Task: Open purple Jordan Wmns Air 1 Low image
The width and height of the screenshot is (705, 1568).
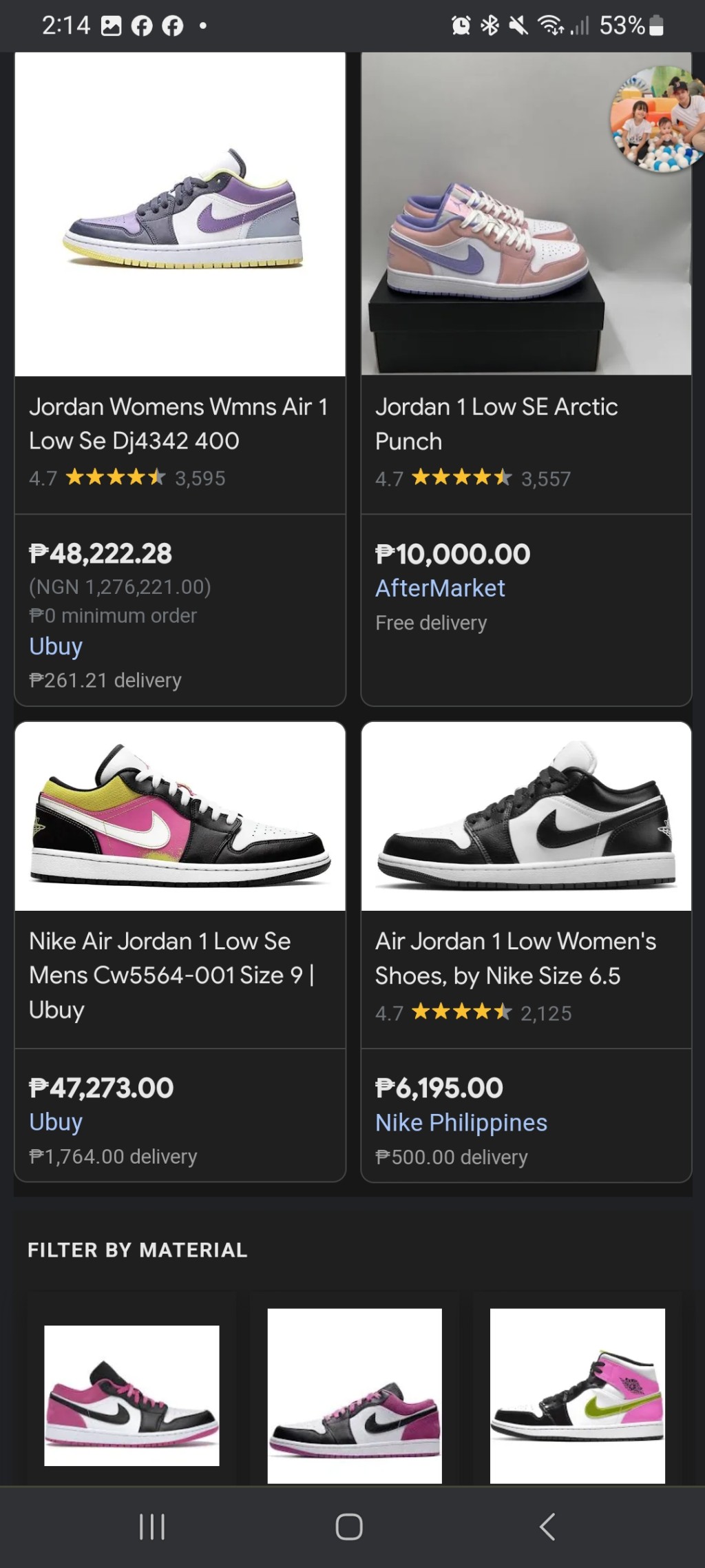Action: point(180,214)
